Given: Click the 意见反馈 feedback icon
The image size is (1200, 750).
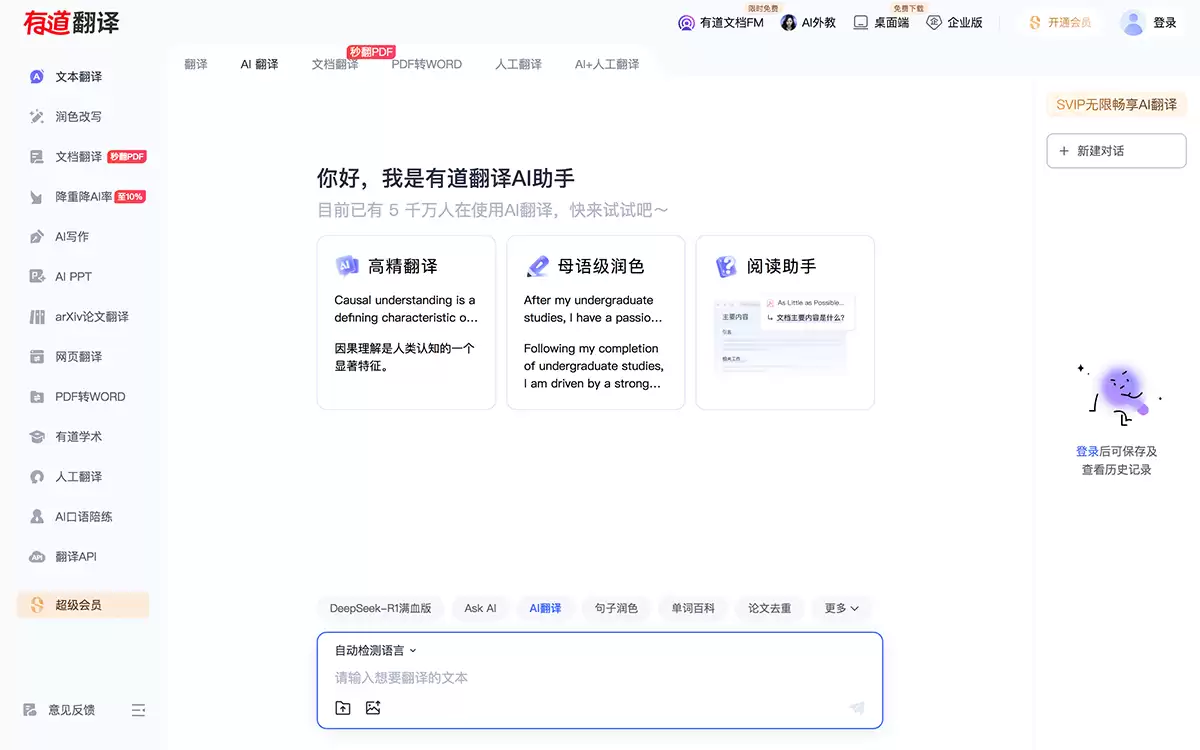Looking at the screenshot, I should (31, 710).
